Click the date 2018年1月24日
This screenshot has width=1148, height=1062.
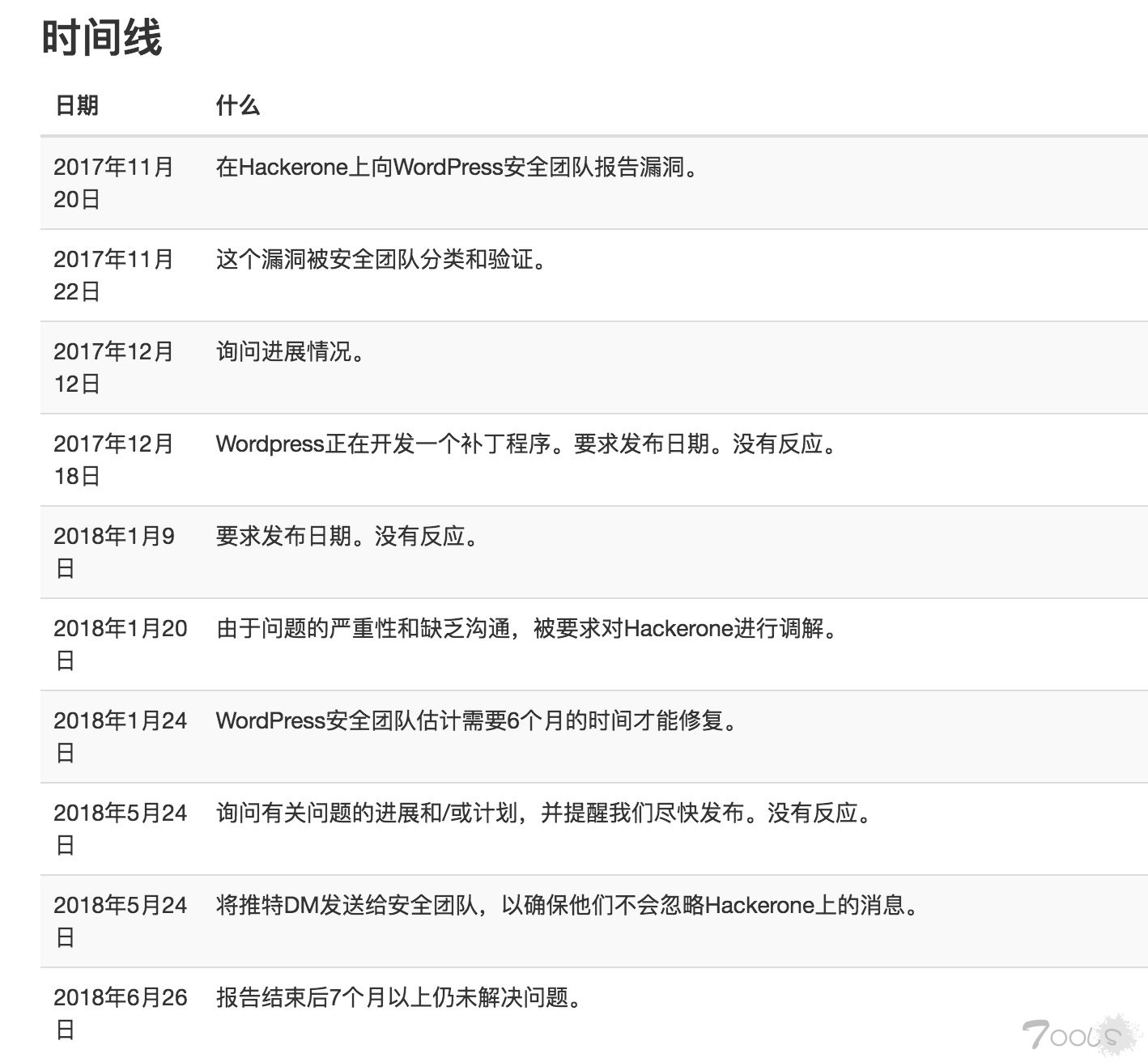121,737
